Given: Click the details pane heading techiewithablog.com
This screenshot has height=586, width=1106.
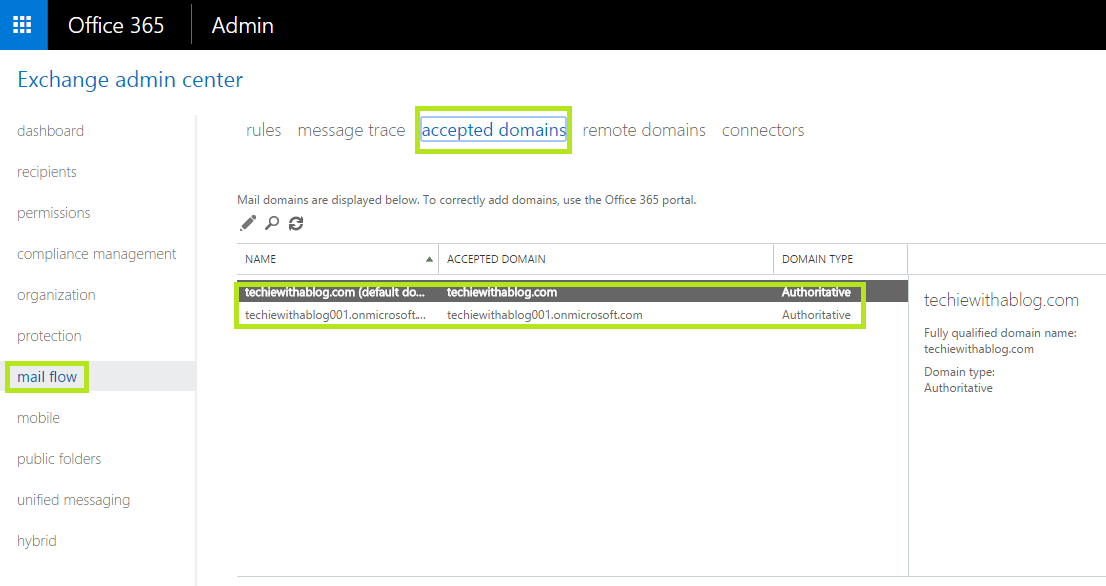Looking at the screenshot, I should [x=1001, y=300].
